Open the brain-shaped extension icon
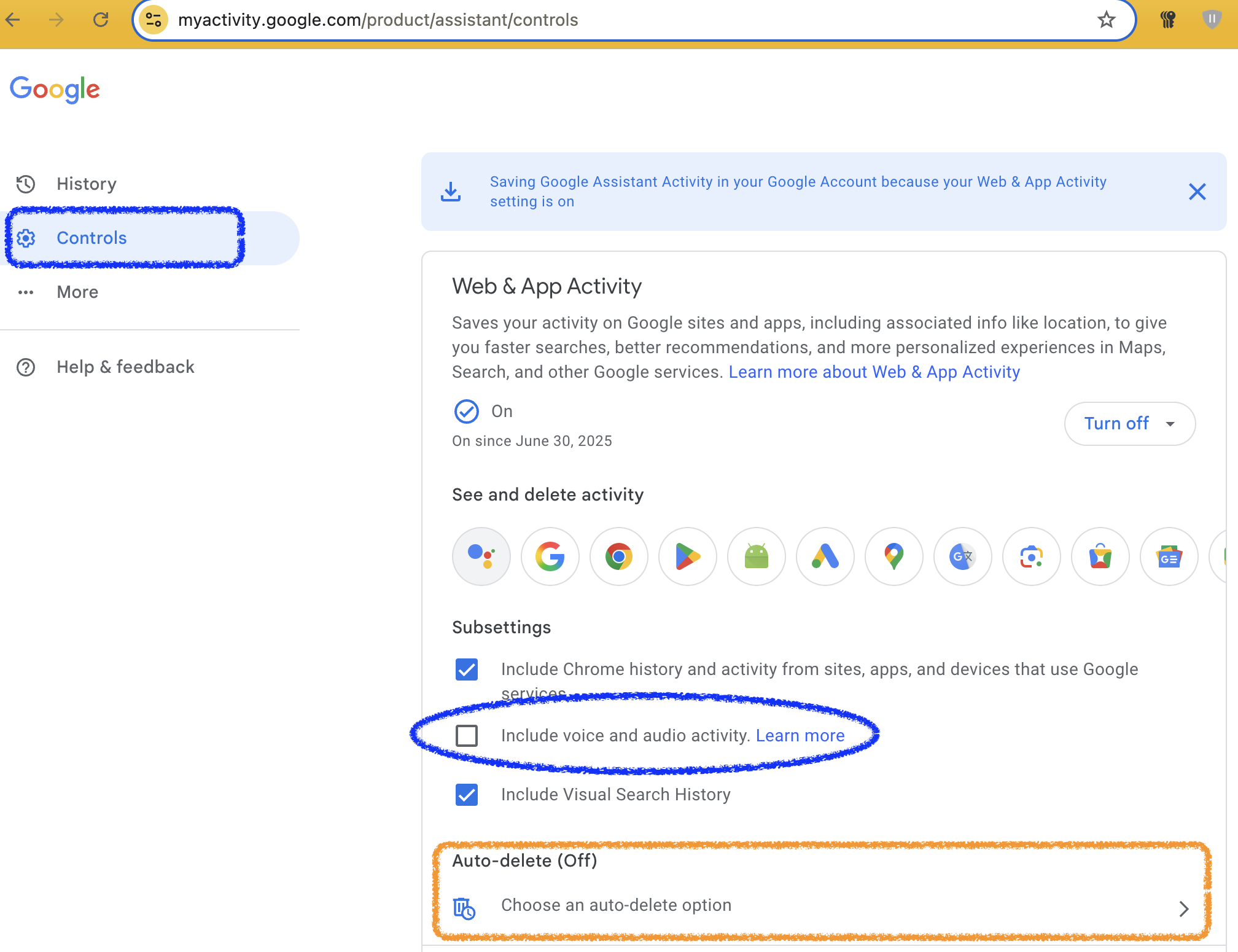 point(1167,20)
